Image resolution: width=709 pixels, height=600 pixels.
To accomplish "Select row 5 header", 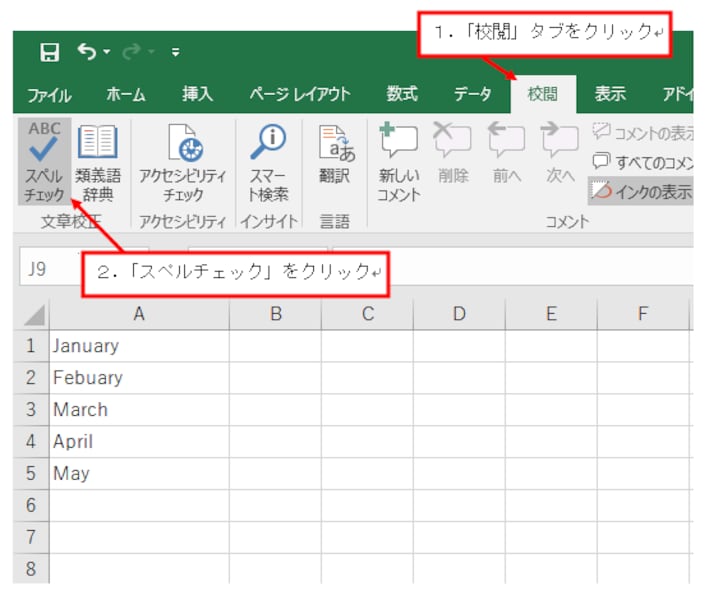I will click(x=31, y=473).
